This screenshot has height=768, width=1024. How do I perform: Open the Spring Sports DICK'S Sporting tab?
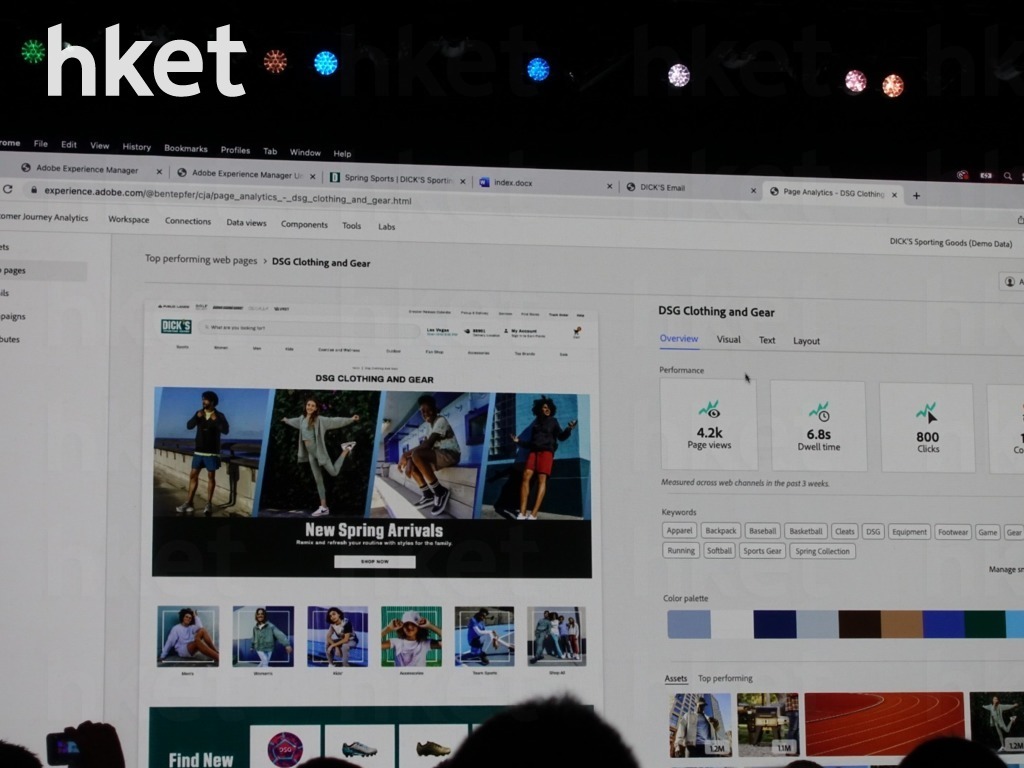399,178
